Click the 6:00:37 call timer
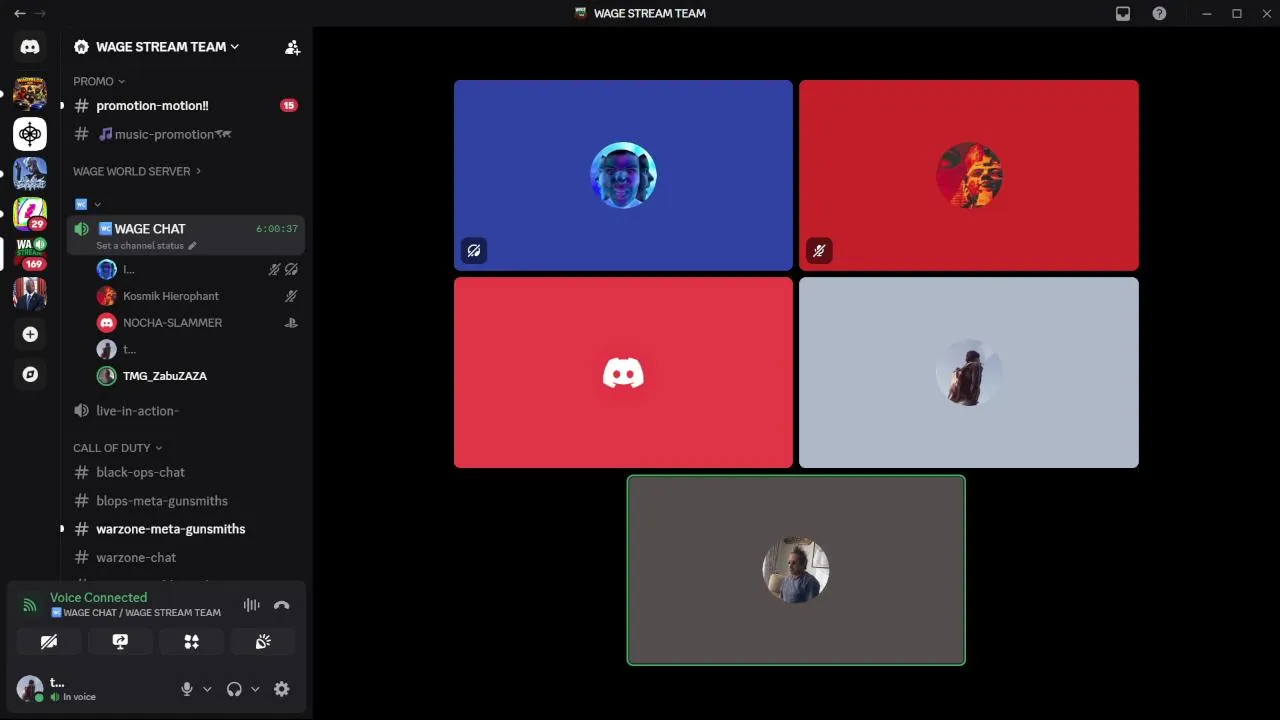Viewport: 1280px width, 720px height. 277,229
